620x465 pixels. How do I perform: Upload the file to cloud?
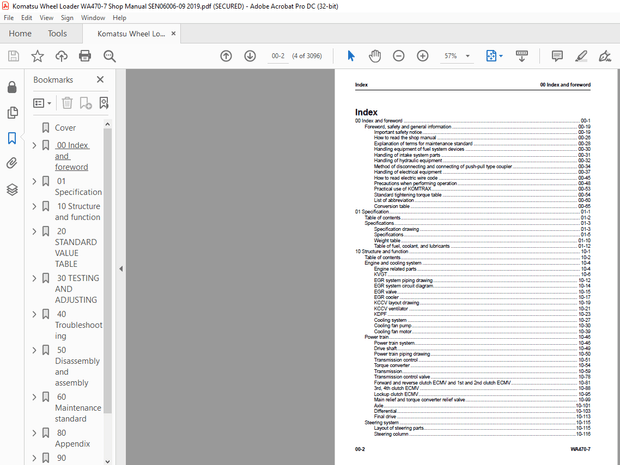(61, 56)
